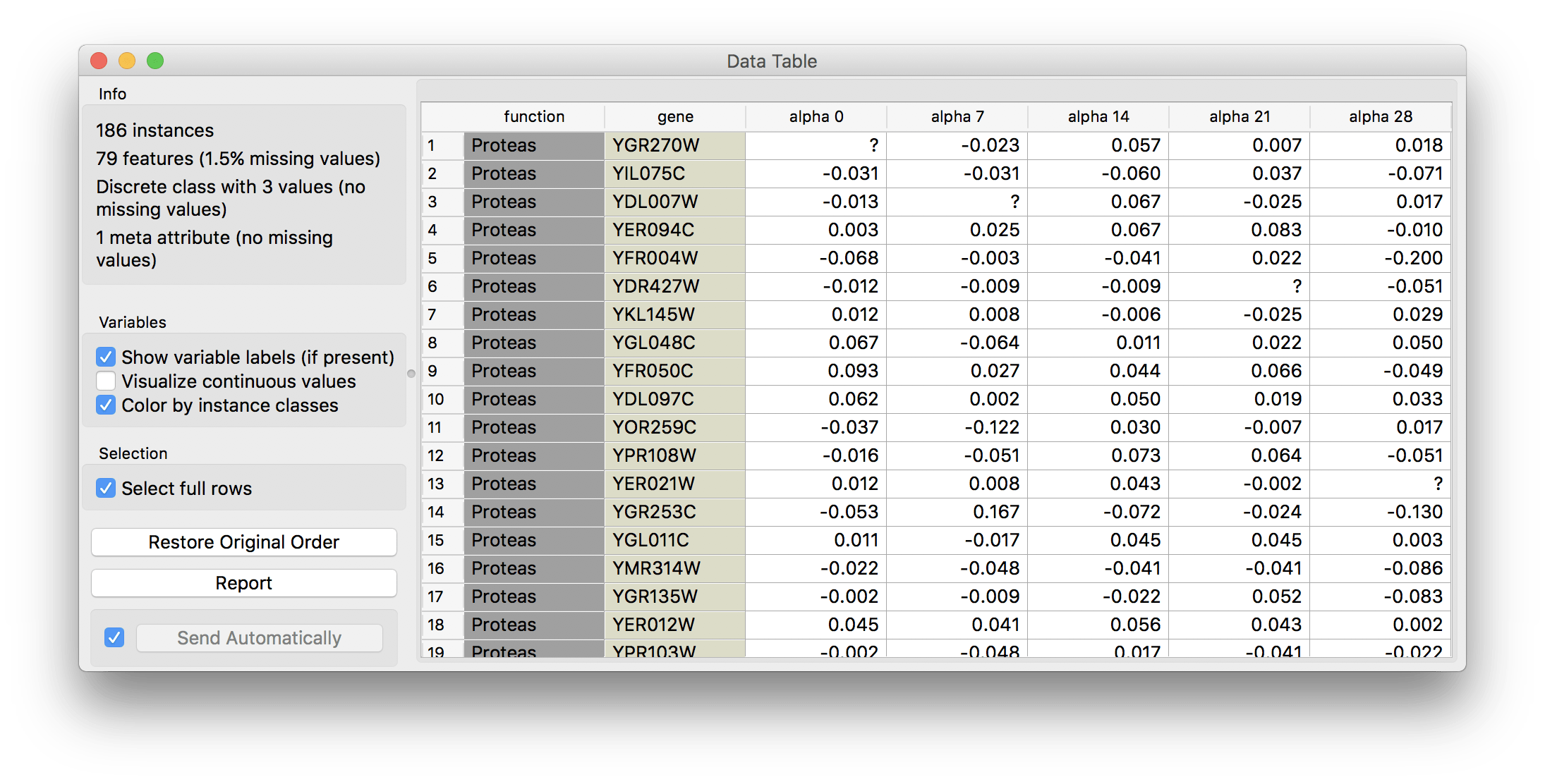The width and height of the screenshot is (1545, 784).
Task: Sort the table by the "gene" column
Action: point(674,116)
